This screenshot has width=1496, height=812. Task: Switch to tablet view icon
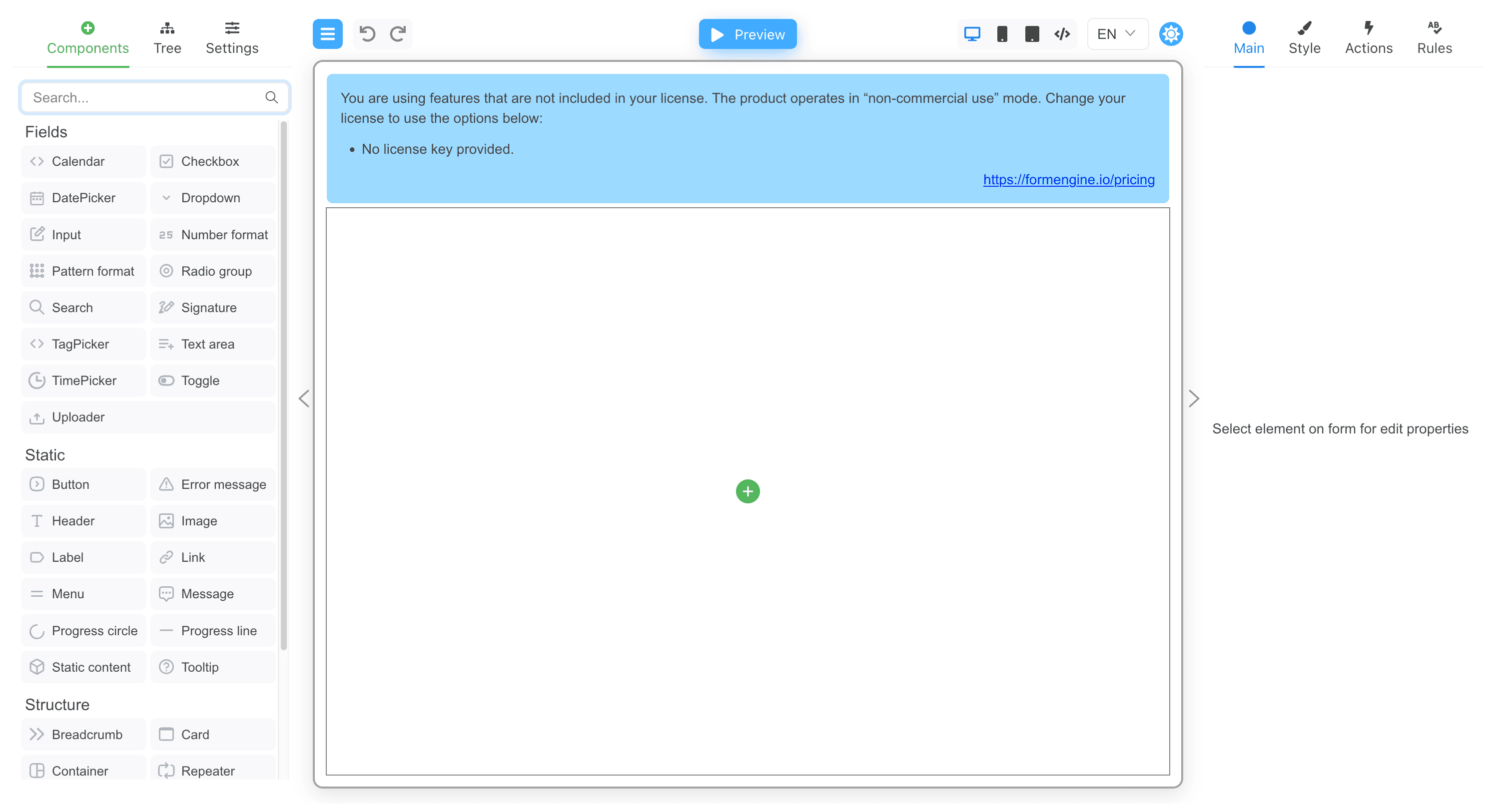click(x=1032, y=33)
